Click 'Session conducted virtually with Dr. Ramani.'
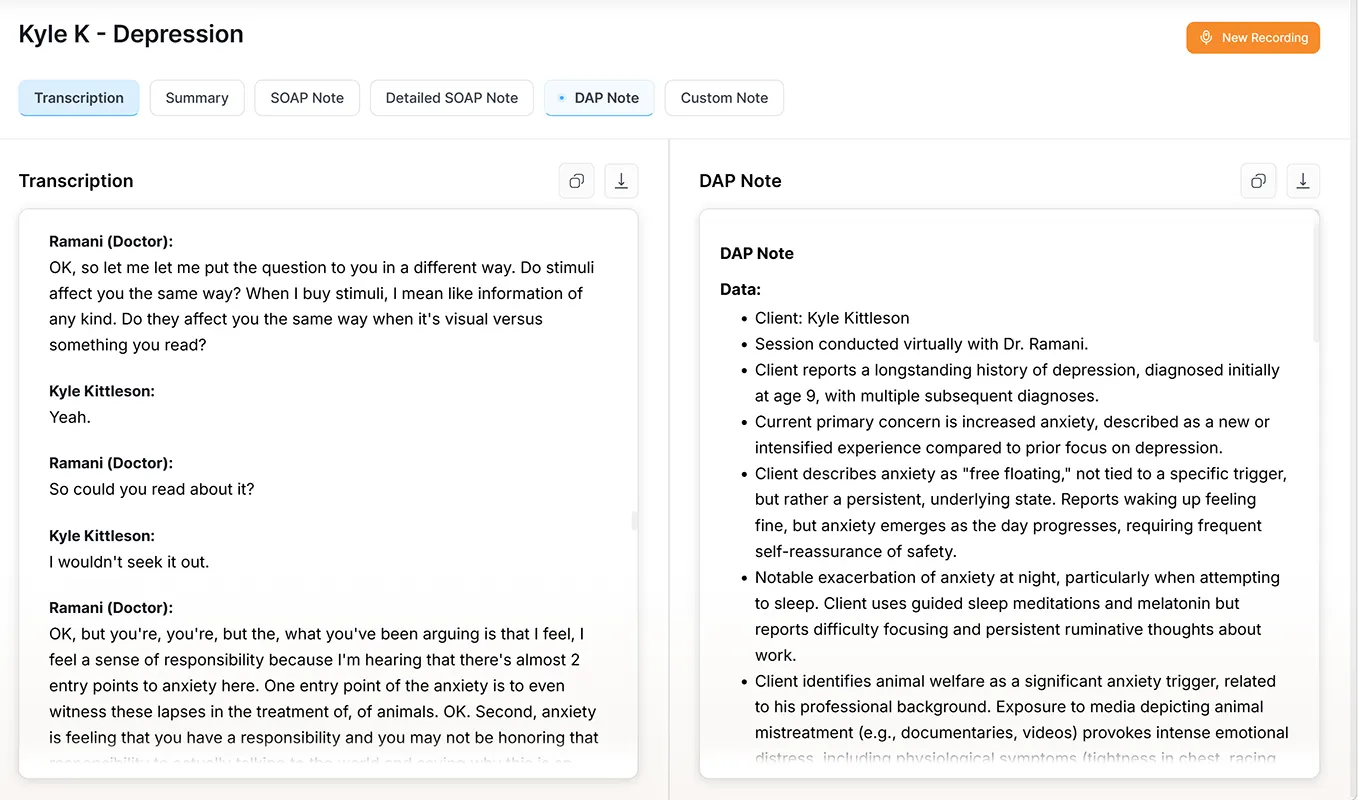 [x=921, y=344]
